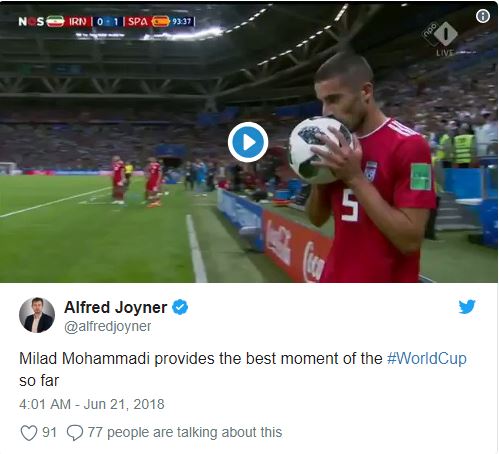View 77 people are talking about this

click(185, 432)
